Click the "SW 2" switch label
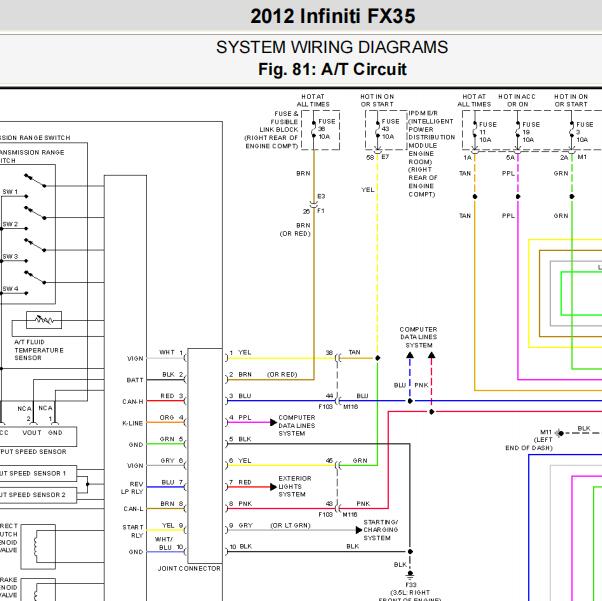This screenshot has height=601, width=602. 10,224
